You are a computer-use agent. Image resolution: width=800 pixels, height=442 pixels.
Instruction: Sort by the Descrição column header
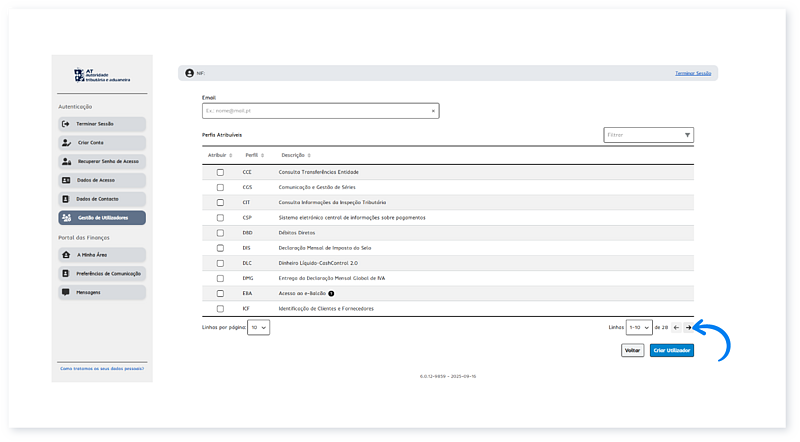coord(297,155)
